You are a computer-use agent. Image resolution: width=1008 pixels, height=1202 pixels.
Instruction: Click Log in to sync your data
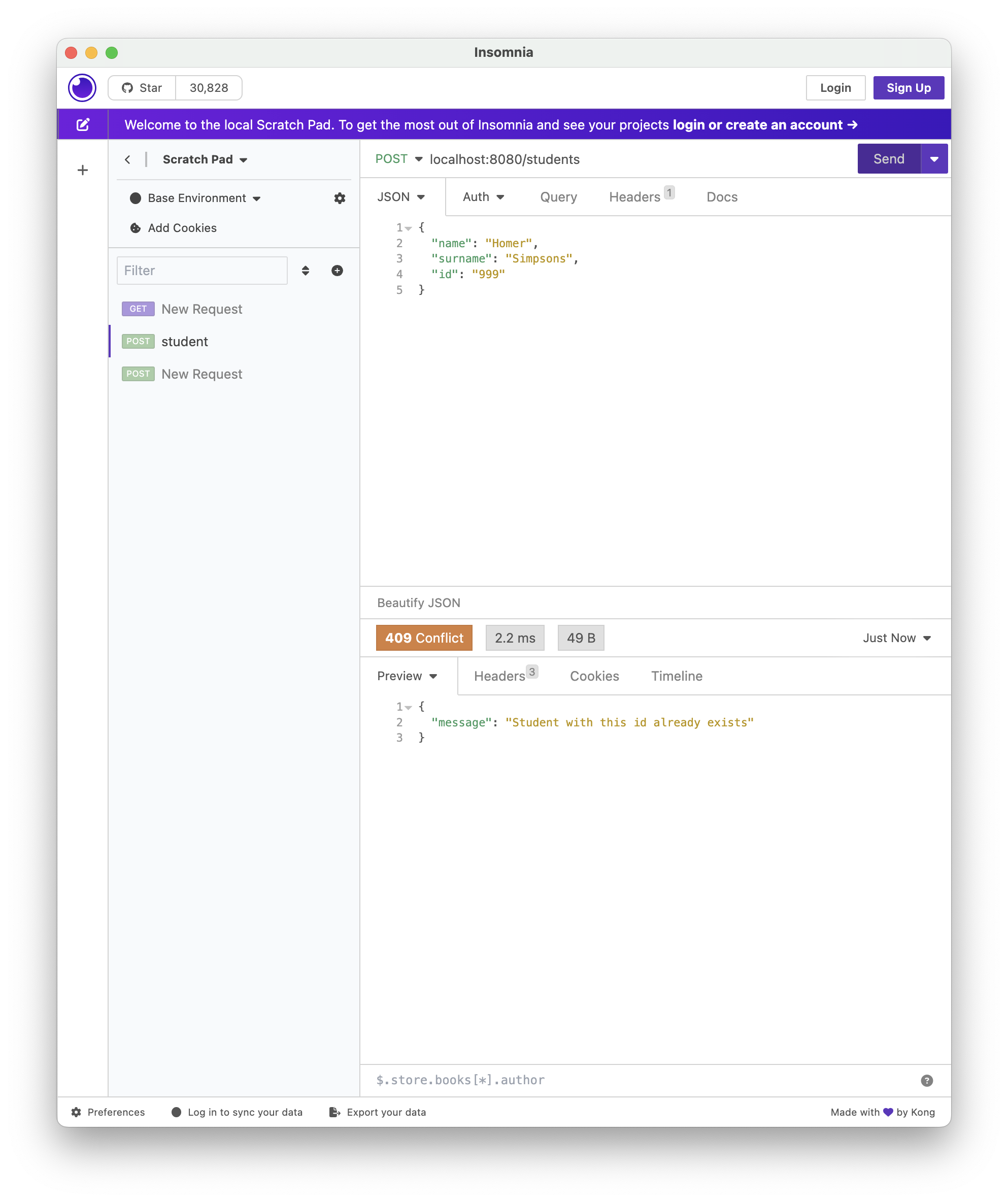pyautogui.click(x=237, y=1112)
